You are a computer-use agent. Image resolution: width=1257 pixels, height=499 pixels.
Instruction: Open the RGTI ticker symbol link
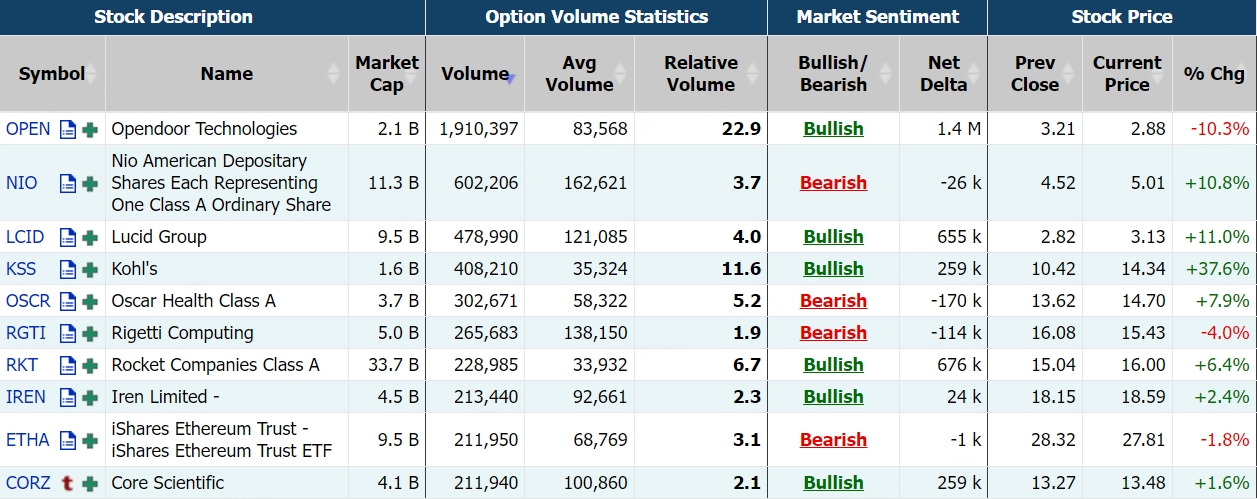click(26, 333)
